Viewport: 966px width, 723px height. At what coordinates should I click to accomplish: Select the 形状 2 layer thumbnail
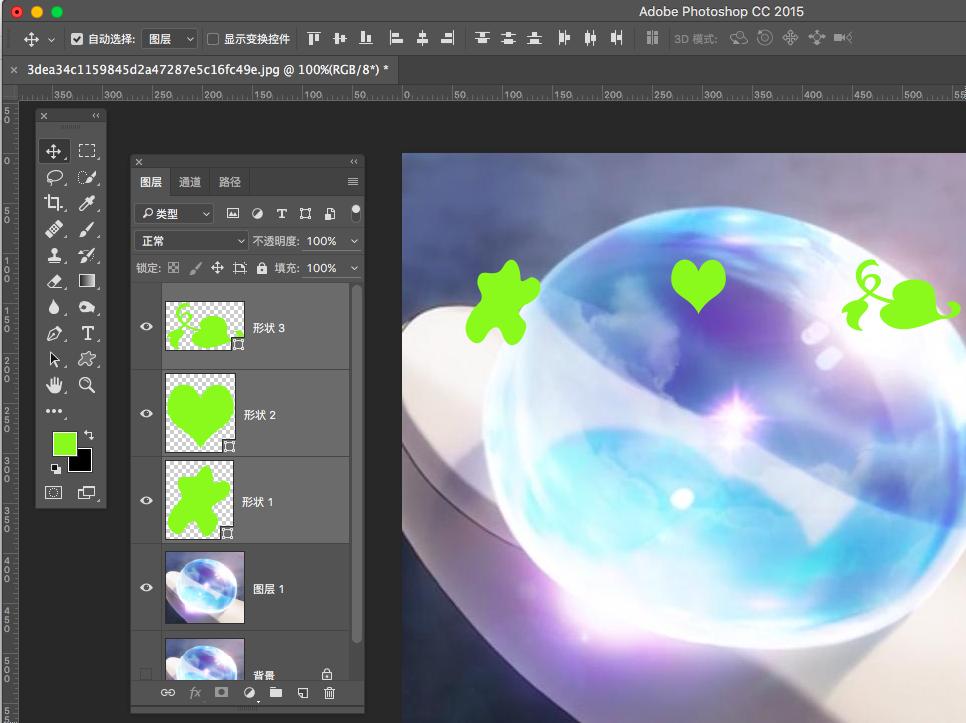tap(199, 413)
